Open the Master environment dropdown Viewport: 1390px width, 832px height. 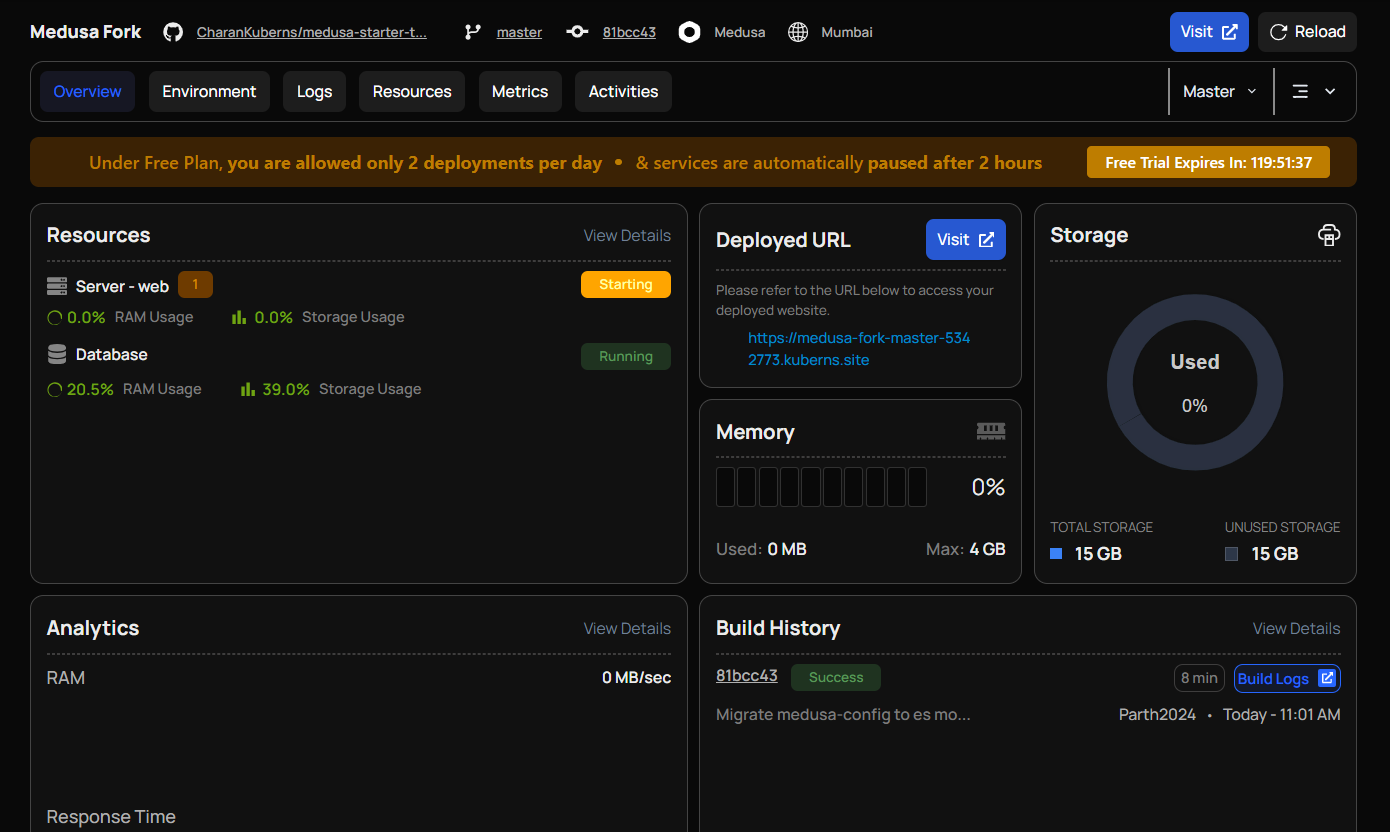click(x=1219, y=91)
